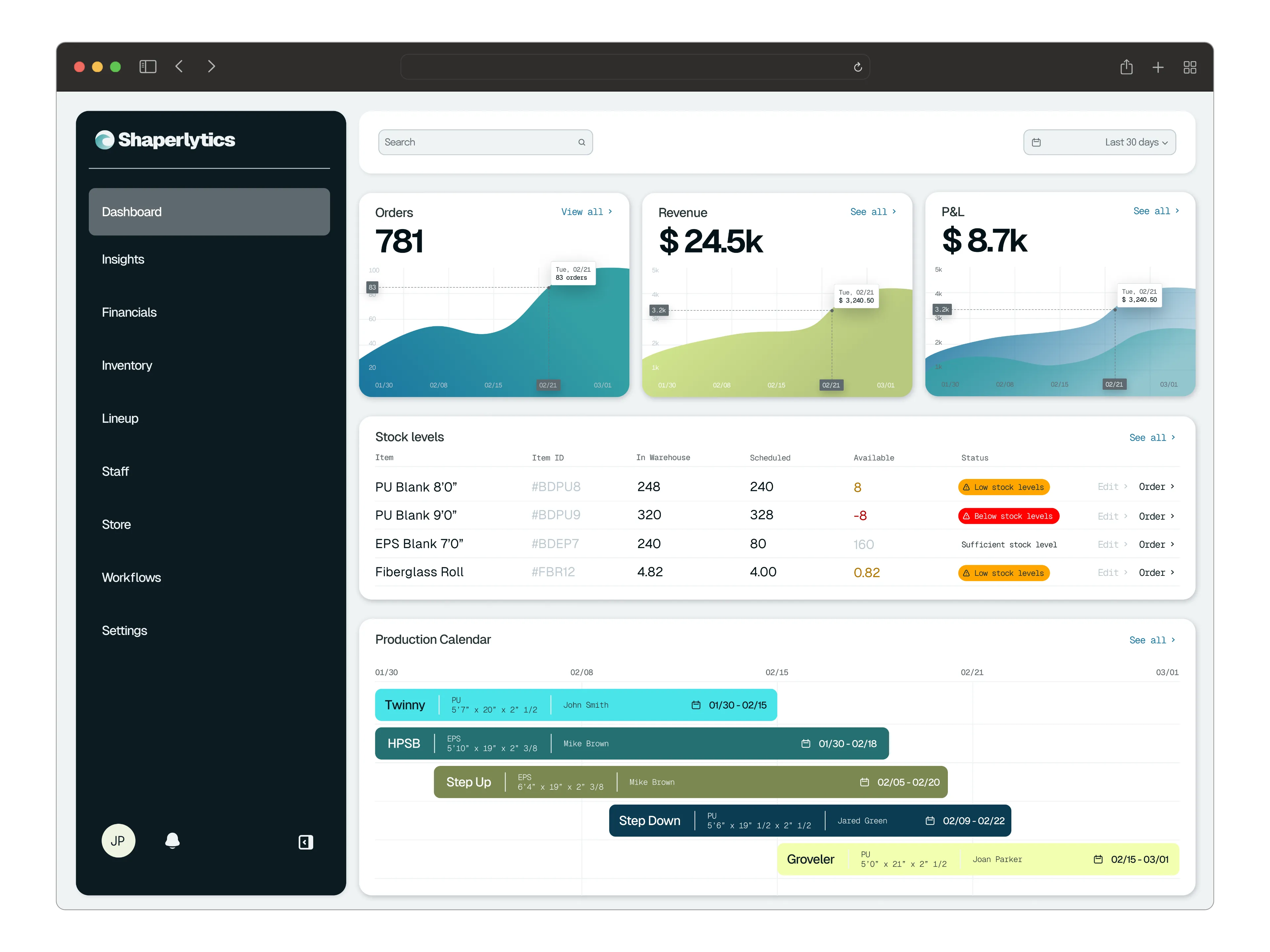Click See all on P&L card

pos(1156,211)
